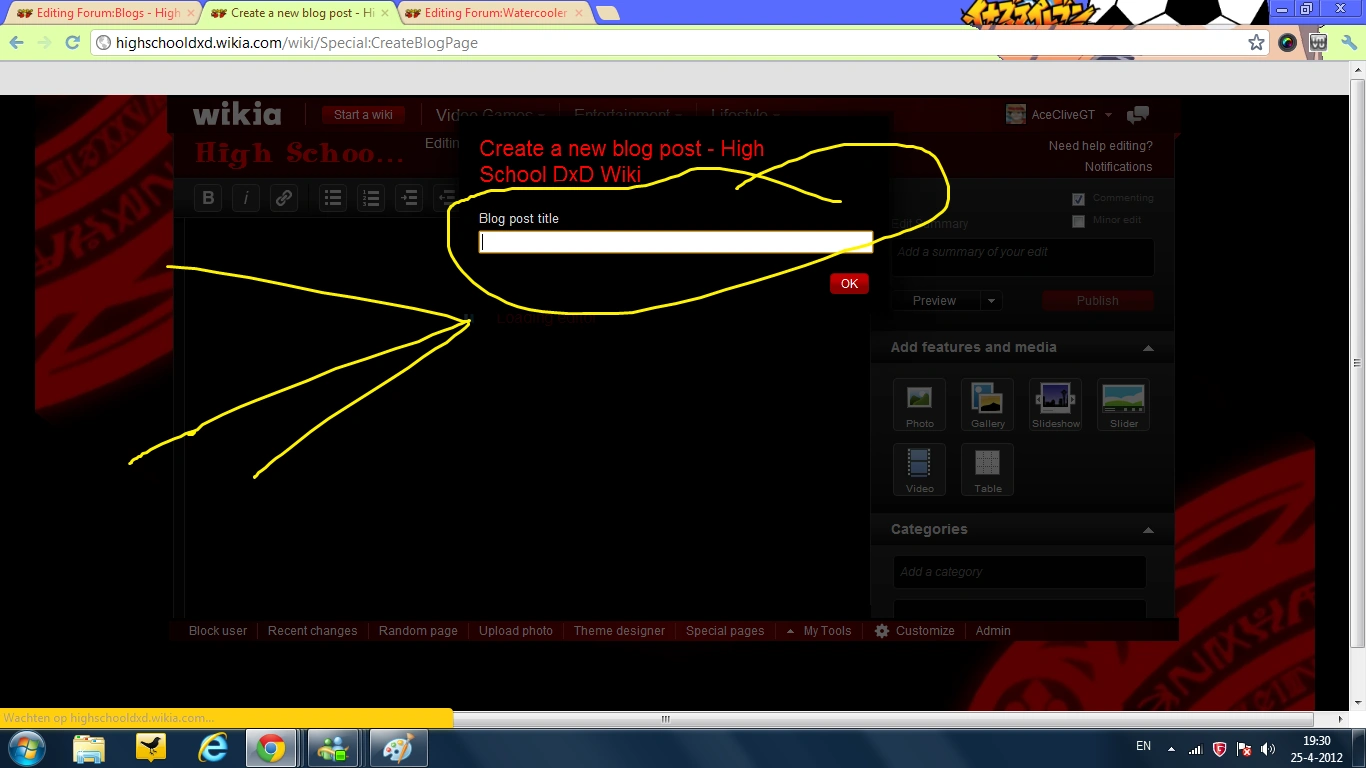Screen dimensions: 1366x768
Task: Bookmark this page with the star icon
Action: (1257, 42)
